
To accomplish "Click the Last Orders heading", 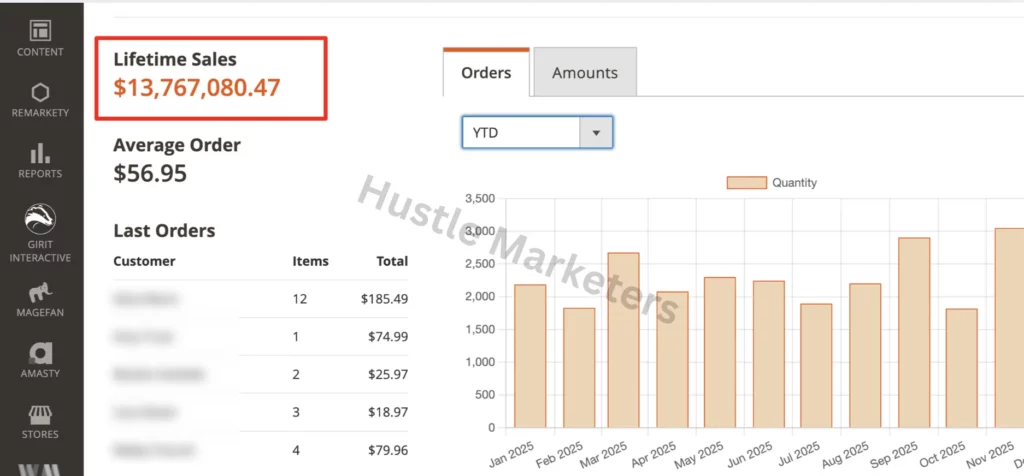I will [x=164, y=230].
